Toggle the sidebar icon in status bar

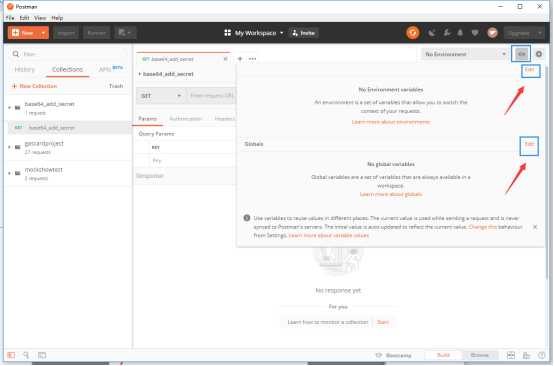click(11, 355)
